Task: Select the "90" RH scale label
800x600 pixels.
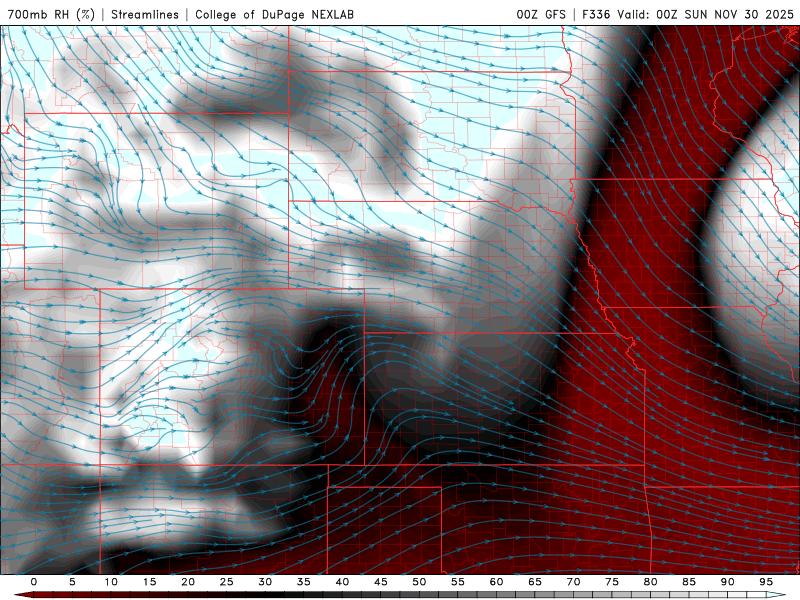Action: [x=728, y=582]
